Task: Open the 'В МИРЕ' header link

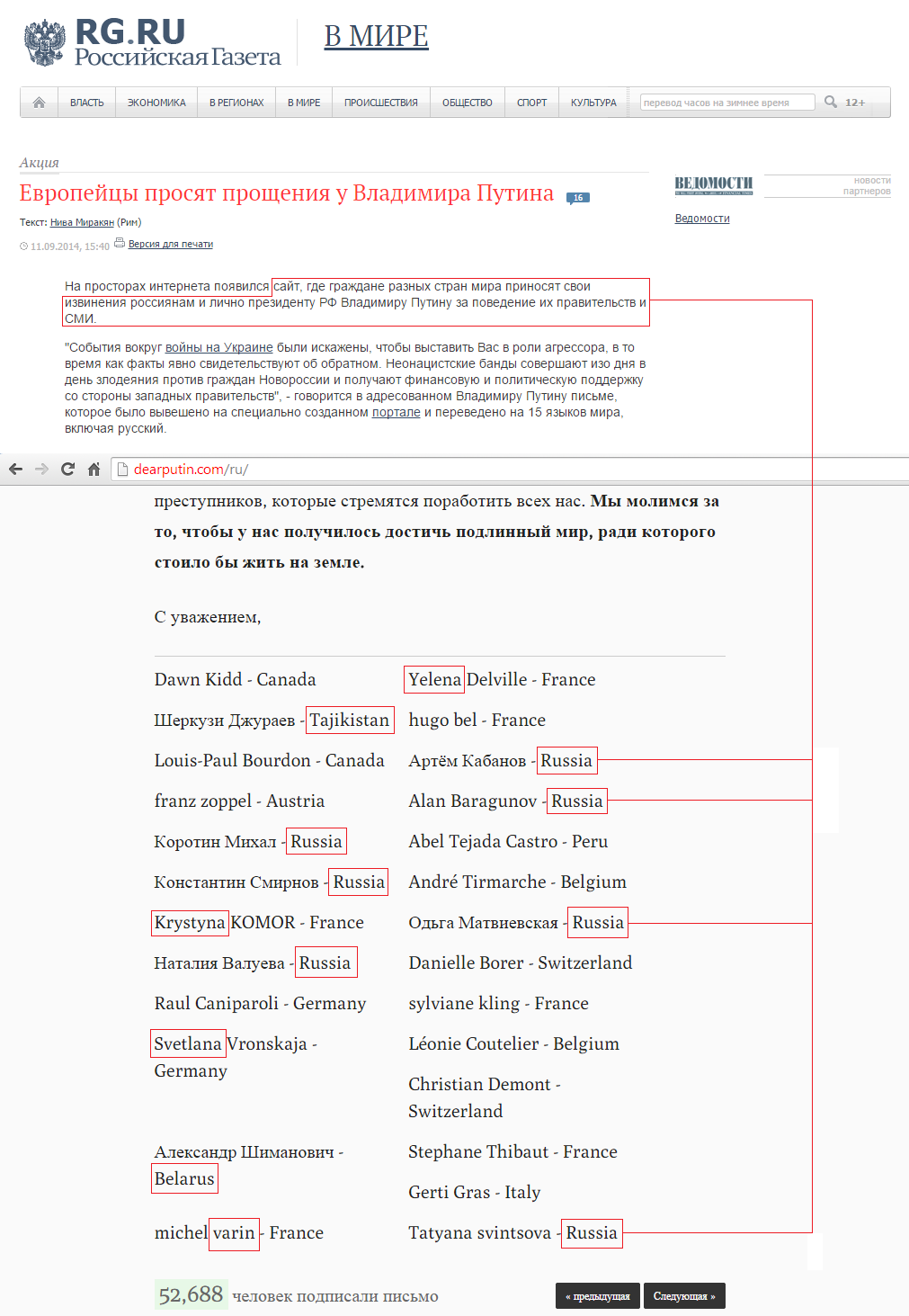Action: pyautogui.click(x=376, y=36)
